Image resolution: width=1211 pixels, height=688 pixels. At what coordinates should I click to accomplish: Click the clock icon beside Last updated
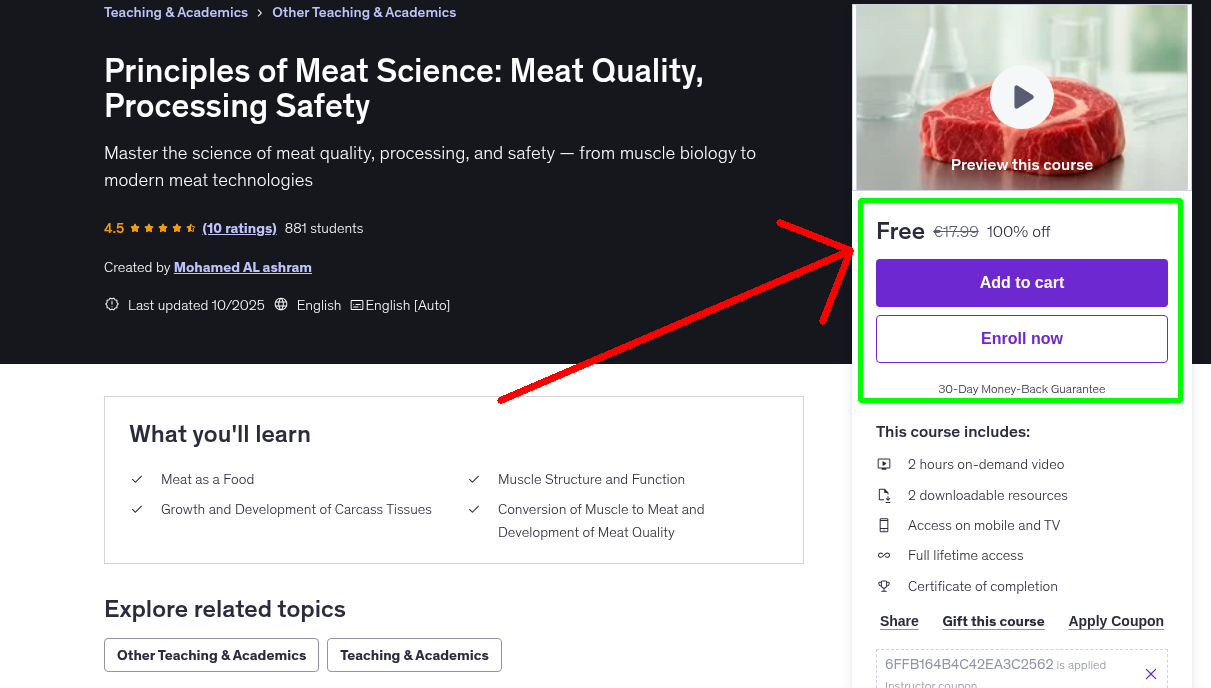111,304
